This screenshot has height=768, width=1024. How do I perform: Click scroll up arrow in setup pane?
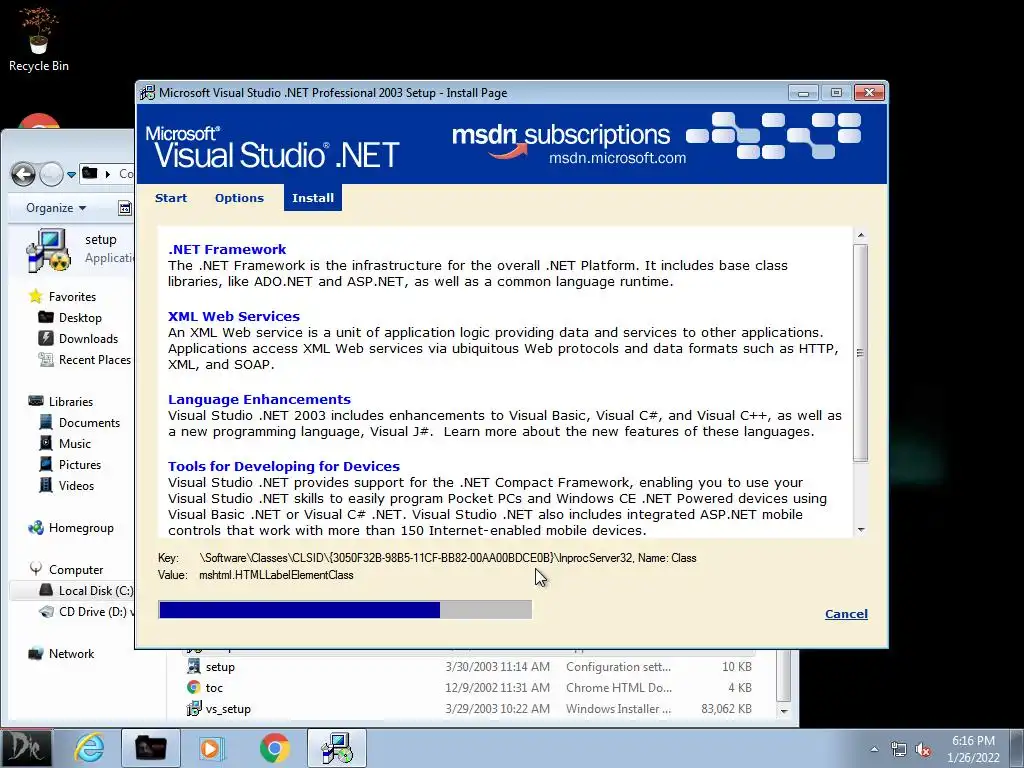861,235
